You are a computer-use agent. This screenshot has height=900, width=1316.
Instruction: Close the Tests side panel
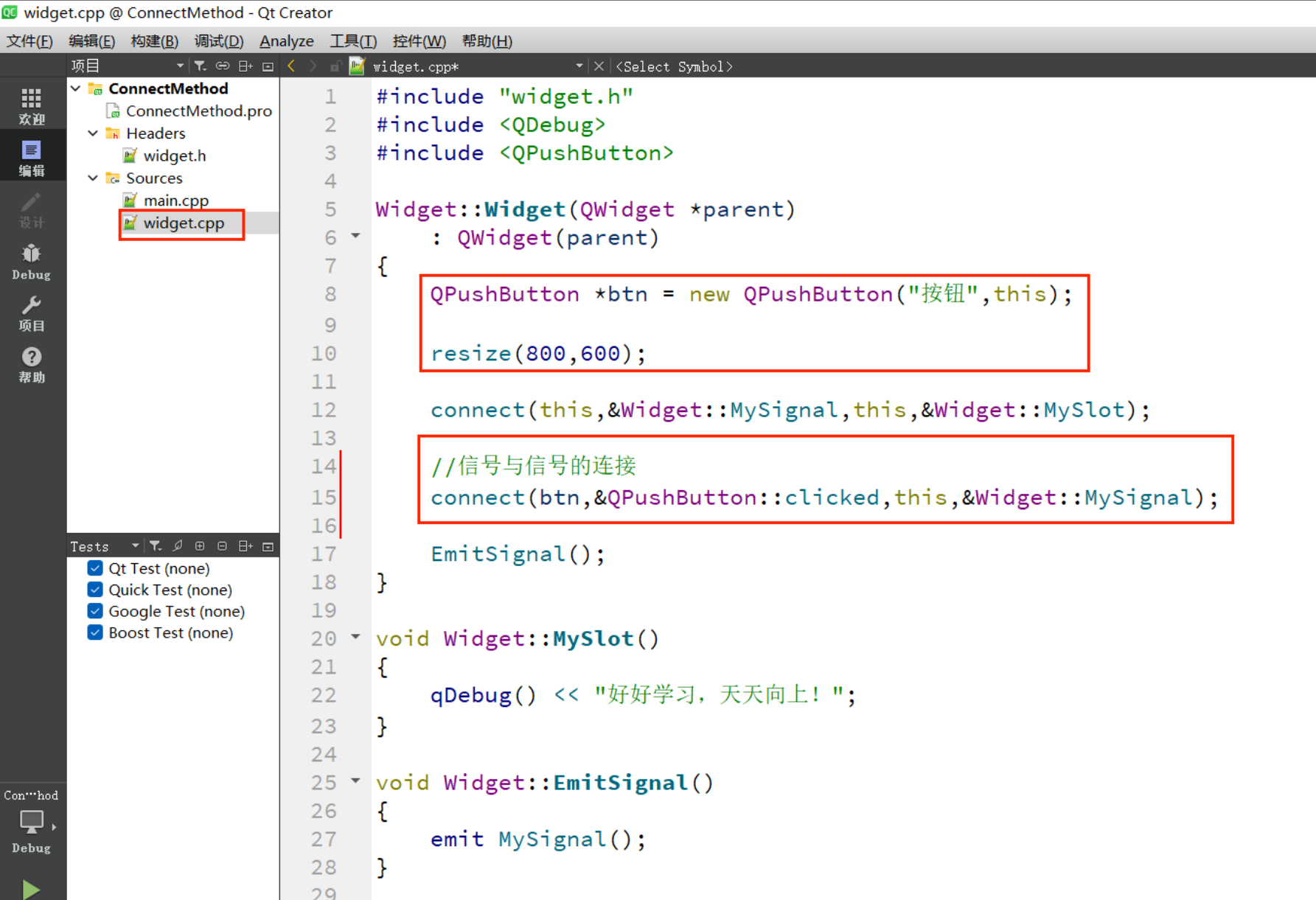coord(268,546)
